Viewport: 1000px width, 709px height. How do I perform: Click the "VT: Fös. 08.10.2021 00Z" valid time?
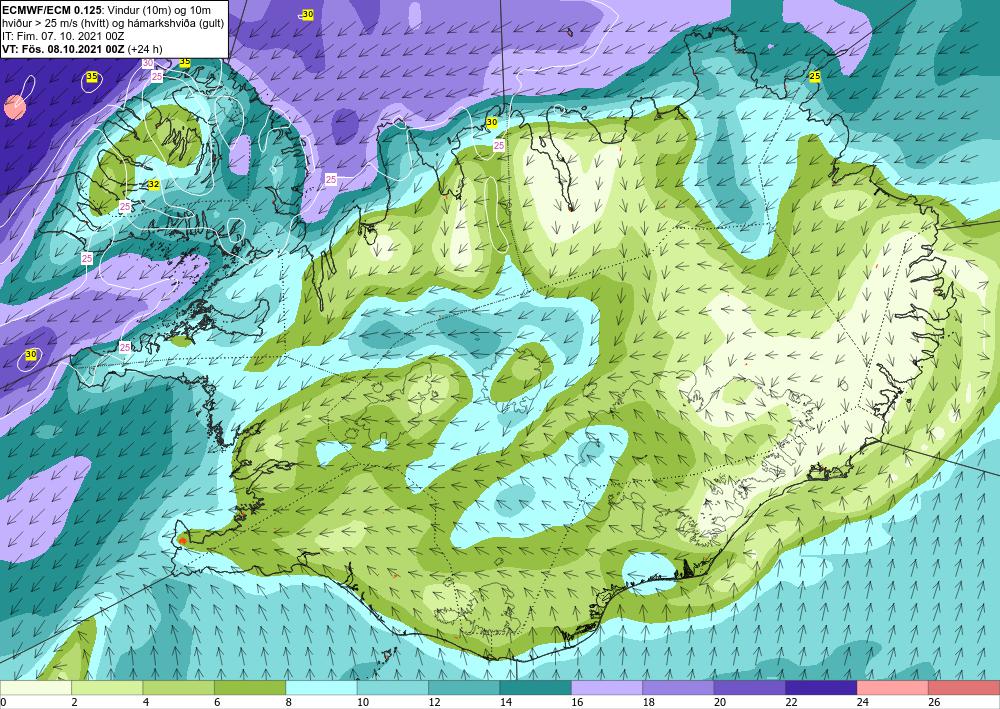pos(64,48)
